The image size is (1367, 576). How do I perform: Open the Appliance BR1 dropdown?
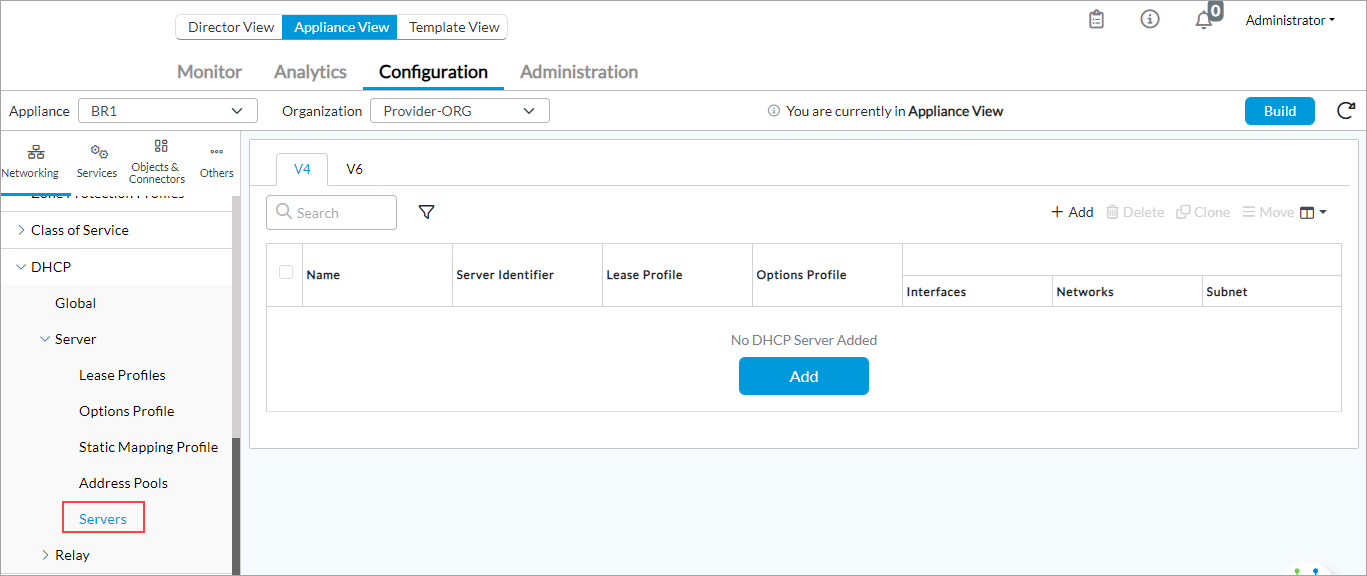coord(167,111)
